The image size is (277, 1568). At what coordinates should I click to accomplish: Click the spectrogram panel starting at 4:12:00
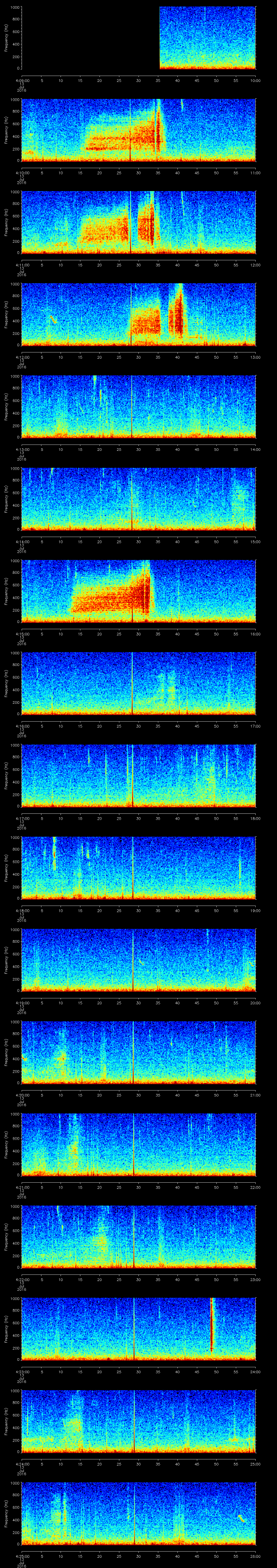pyautogui.click(x=139, y=315)
